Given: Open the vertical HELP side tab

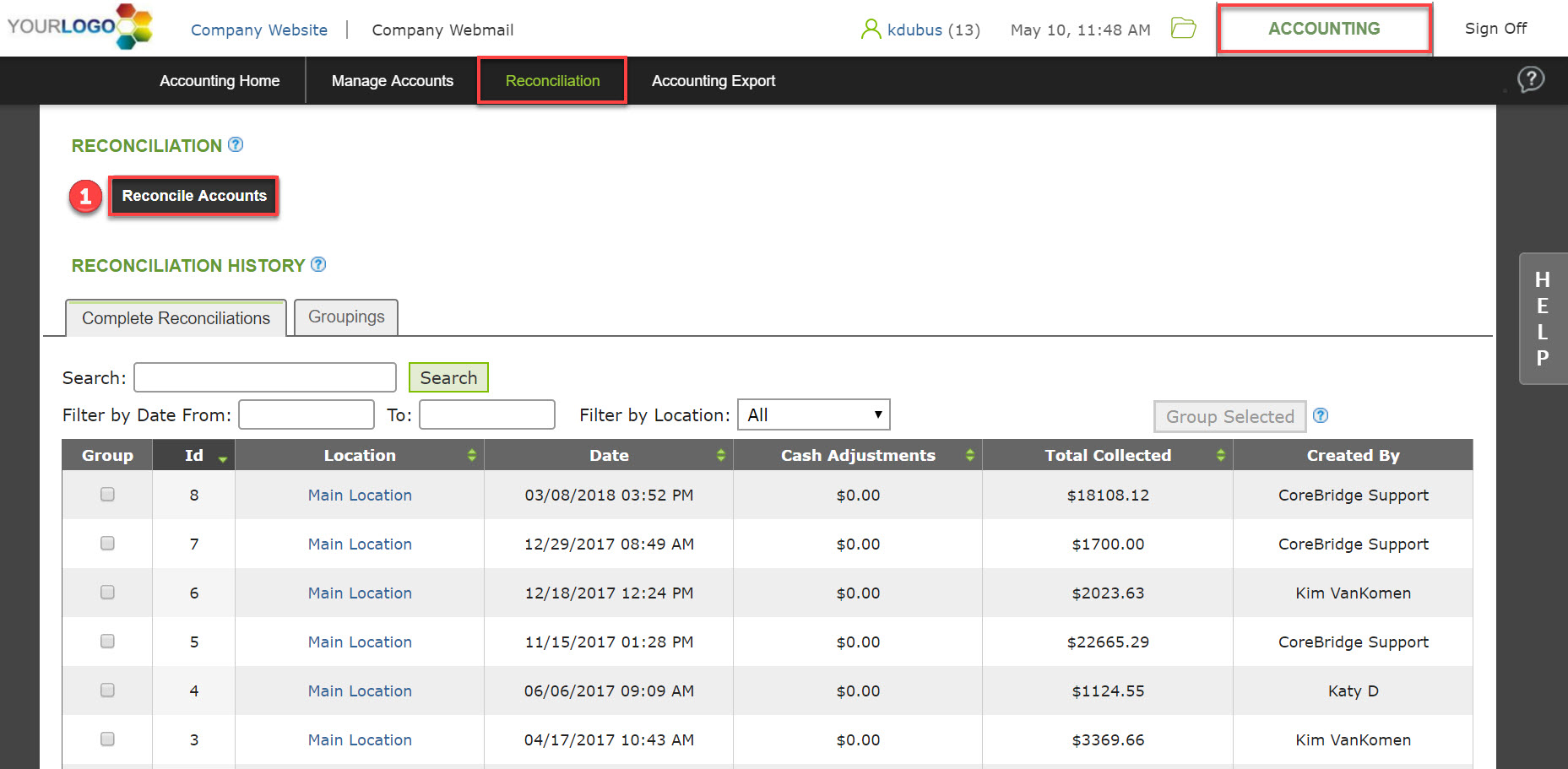Looking at the screenshot, I should [1543, 319].
